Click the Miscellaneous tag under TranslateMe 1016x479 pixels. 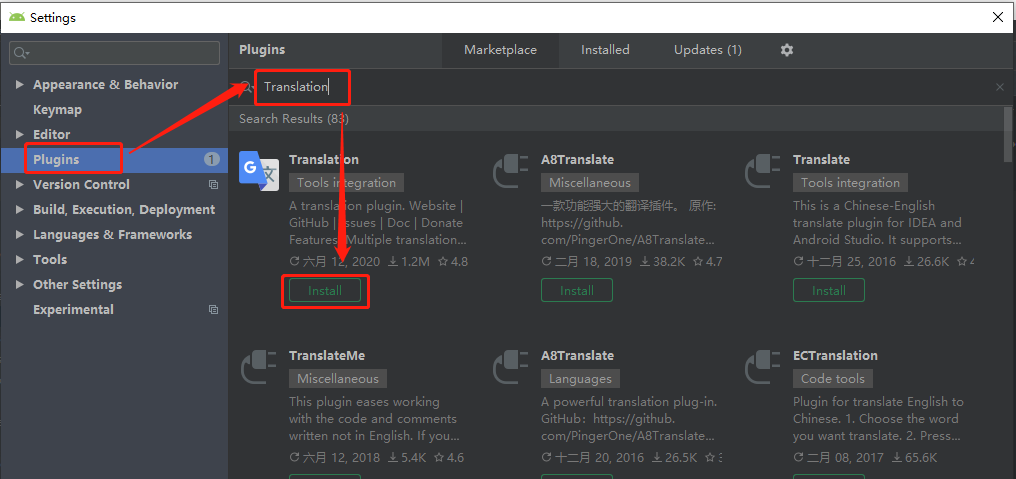[x=338, y=379]
